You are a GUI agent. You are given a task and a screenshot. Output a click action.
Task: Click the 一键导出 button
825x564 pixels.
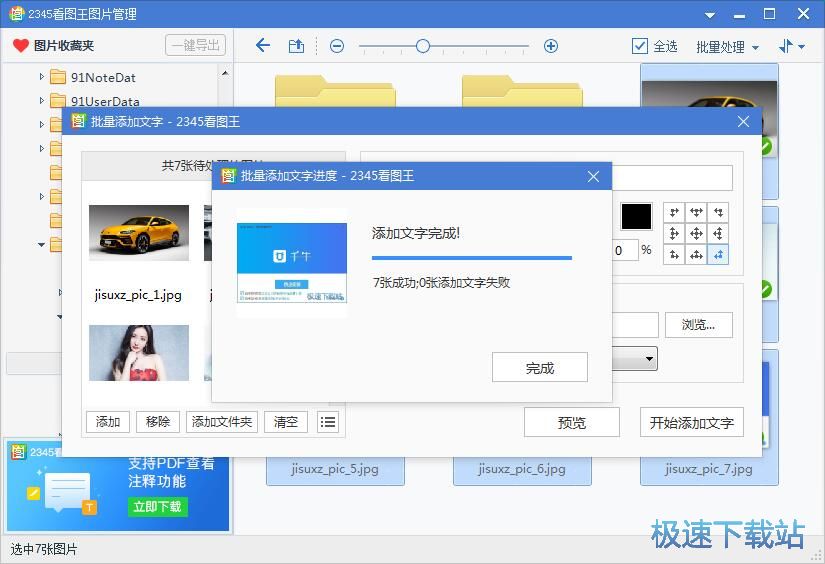[x=195, y=45]
